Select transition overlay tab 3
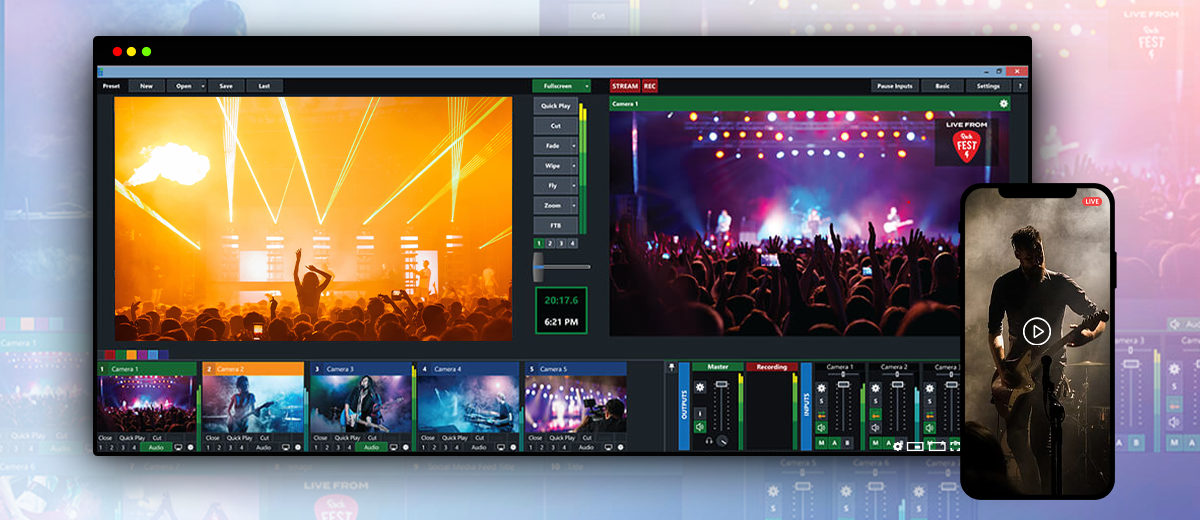Image resolution: width=1200 pixels, height=520 pixels. [x=562, y=243]
